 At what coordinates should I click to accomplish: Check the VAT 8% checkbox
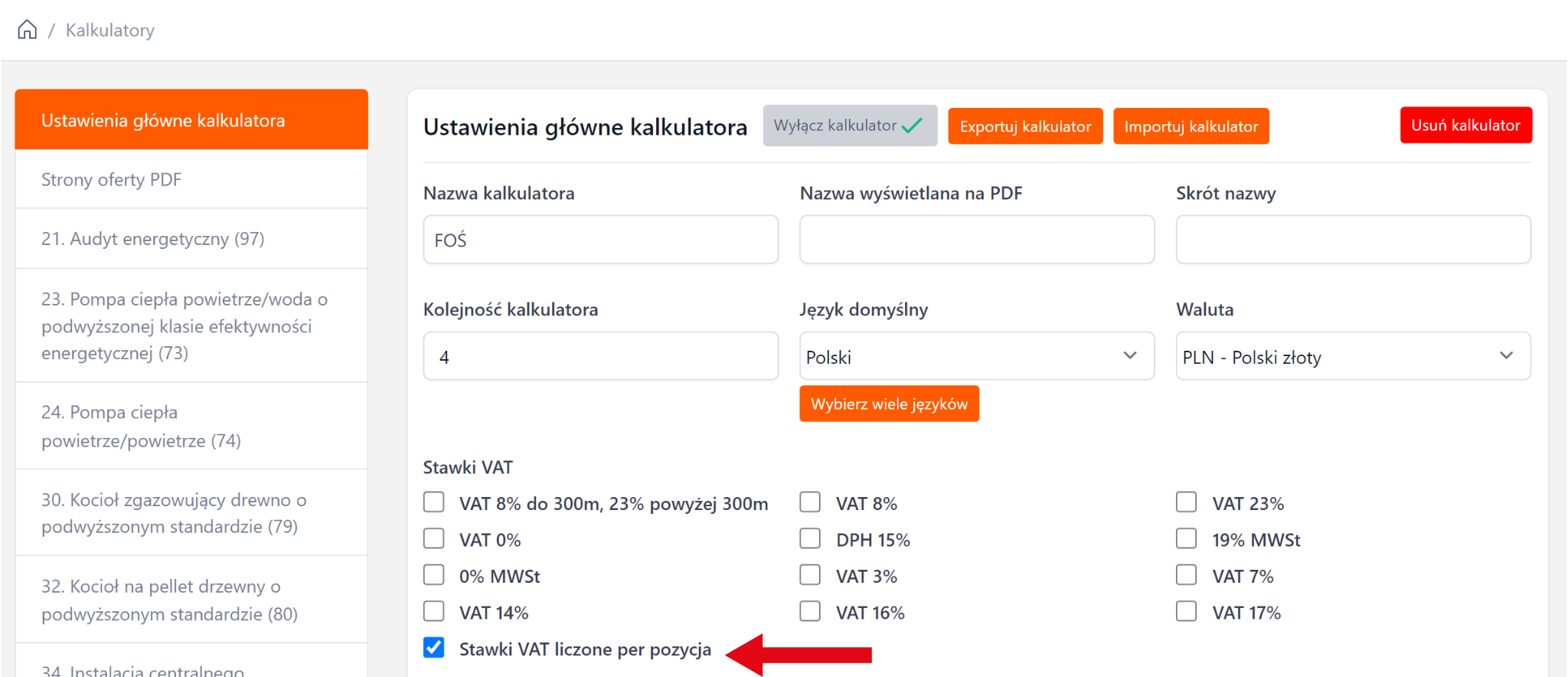[810, 503]
